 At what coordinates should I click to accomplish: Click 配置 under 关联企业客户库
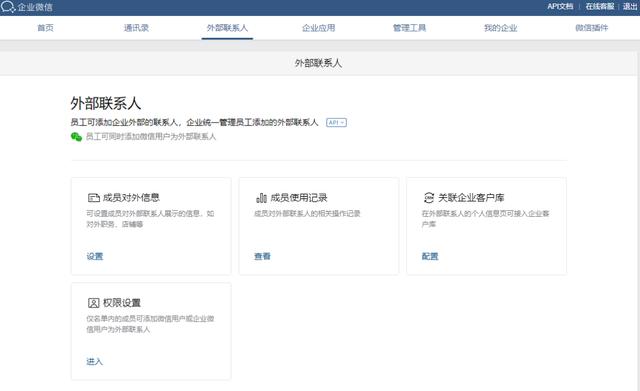430,256
